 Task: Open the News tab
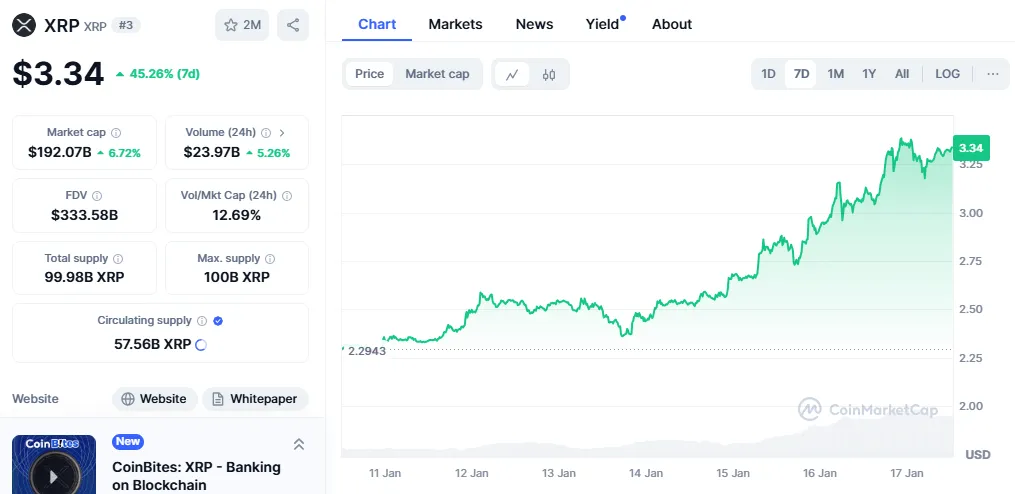534,24
